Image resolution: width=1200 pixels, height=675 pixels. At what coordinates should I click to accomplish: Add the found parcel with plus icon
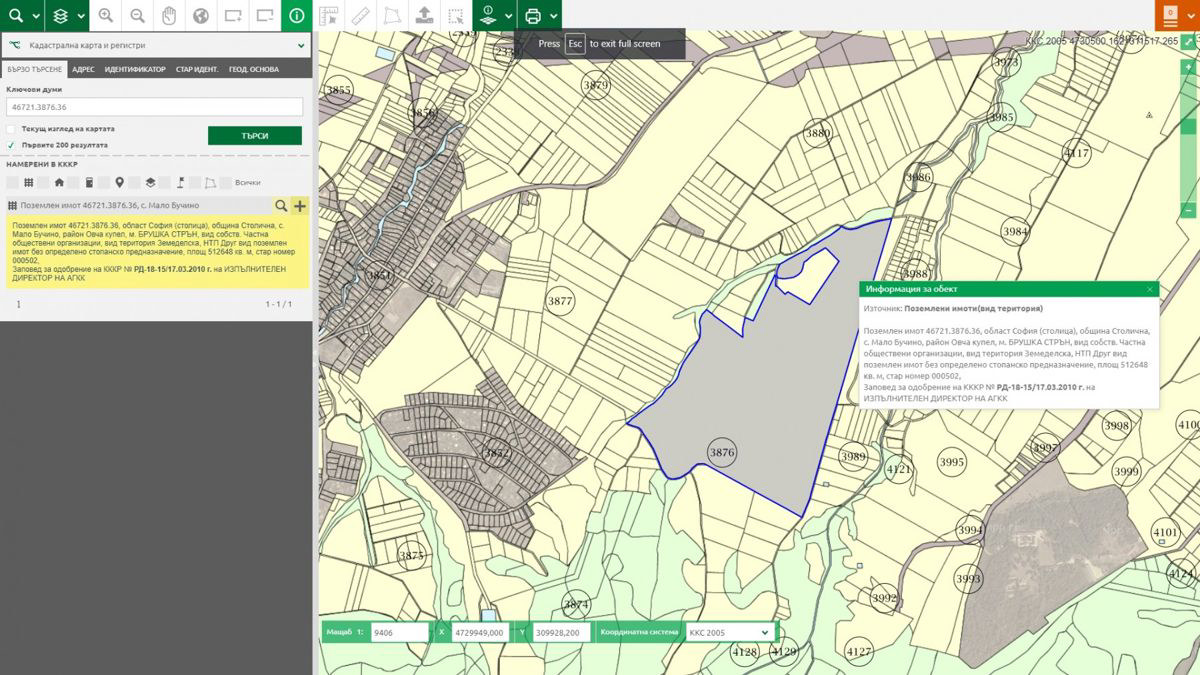[300, 205]
